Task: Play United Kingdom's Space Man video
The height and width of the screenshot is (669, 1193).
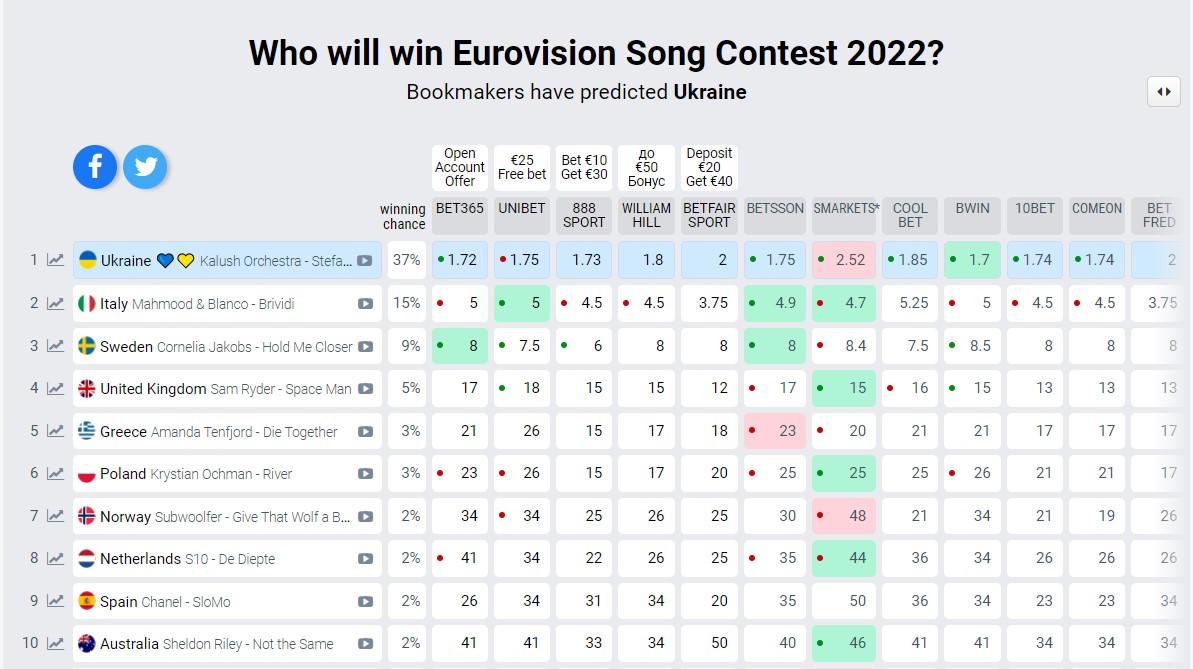Action: click(x=365, y=389)
